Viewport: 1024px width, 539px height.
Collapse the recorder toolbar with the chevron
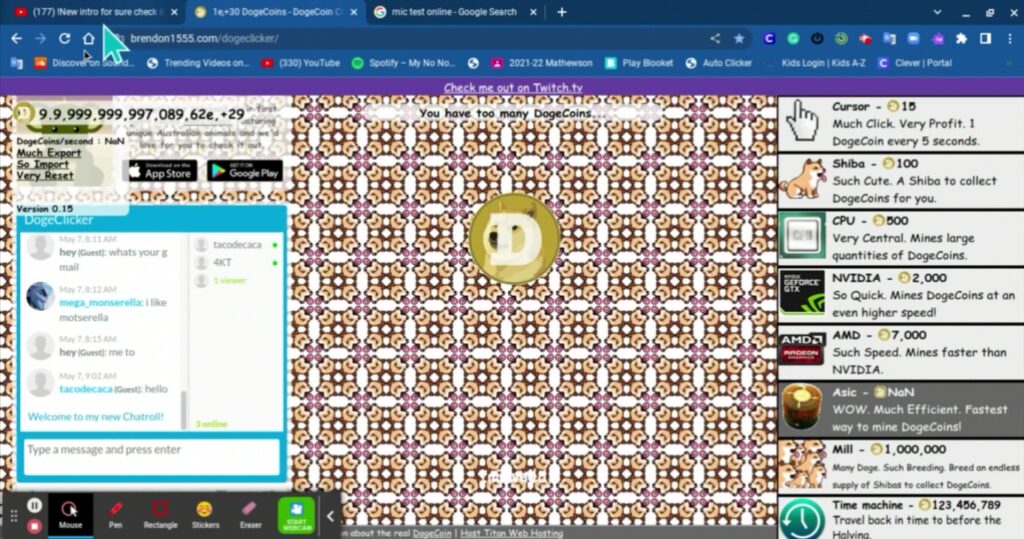(330, 516)
